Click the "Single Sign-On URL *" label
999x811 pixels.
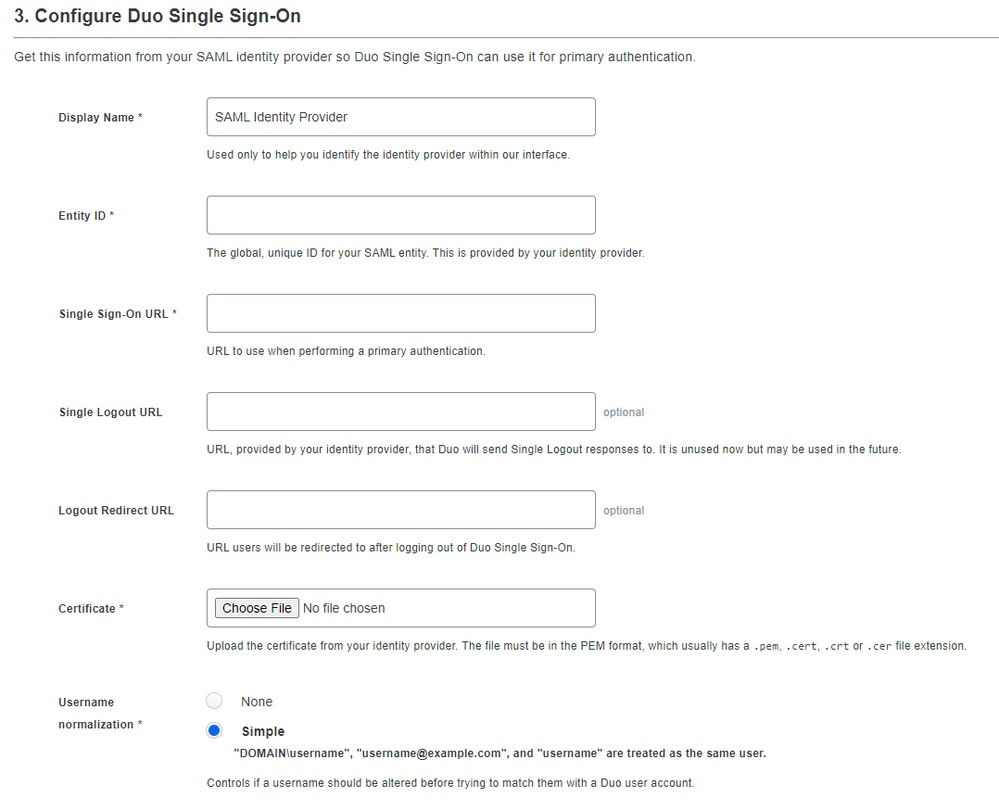118,314
